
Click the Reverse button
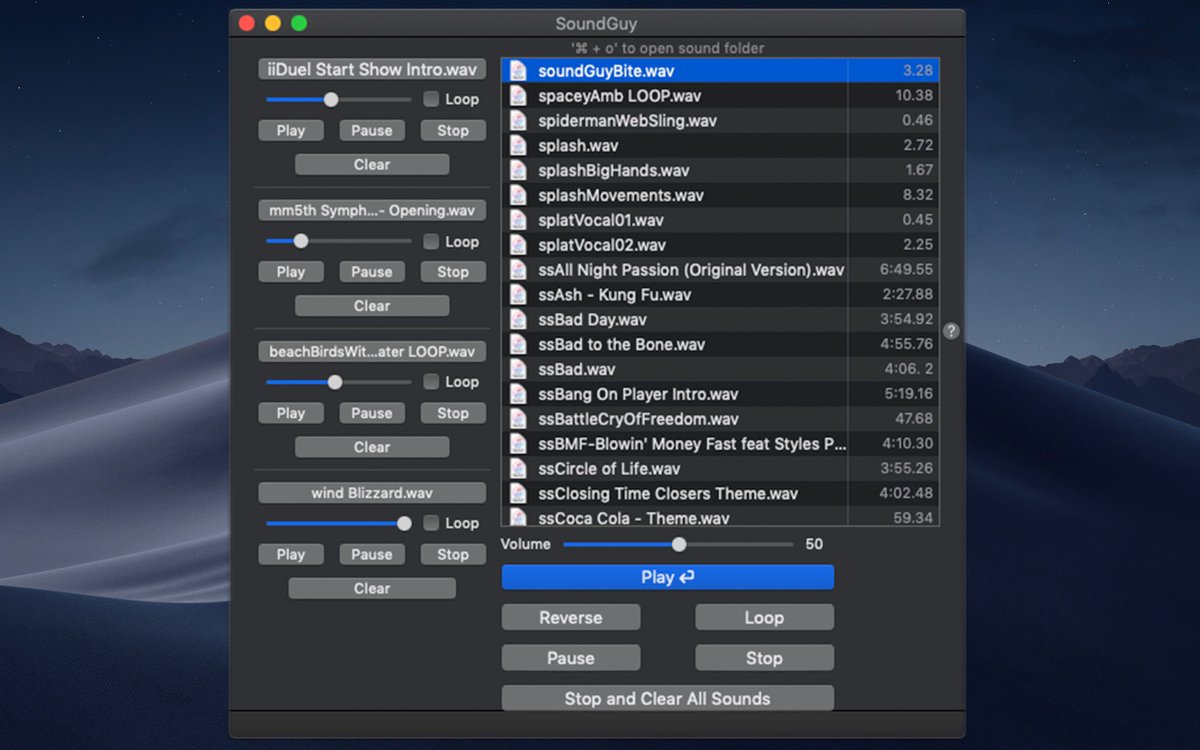pyautogui.click(x=571, y=618)
